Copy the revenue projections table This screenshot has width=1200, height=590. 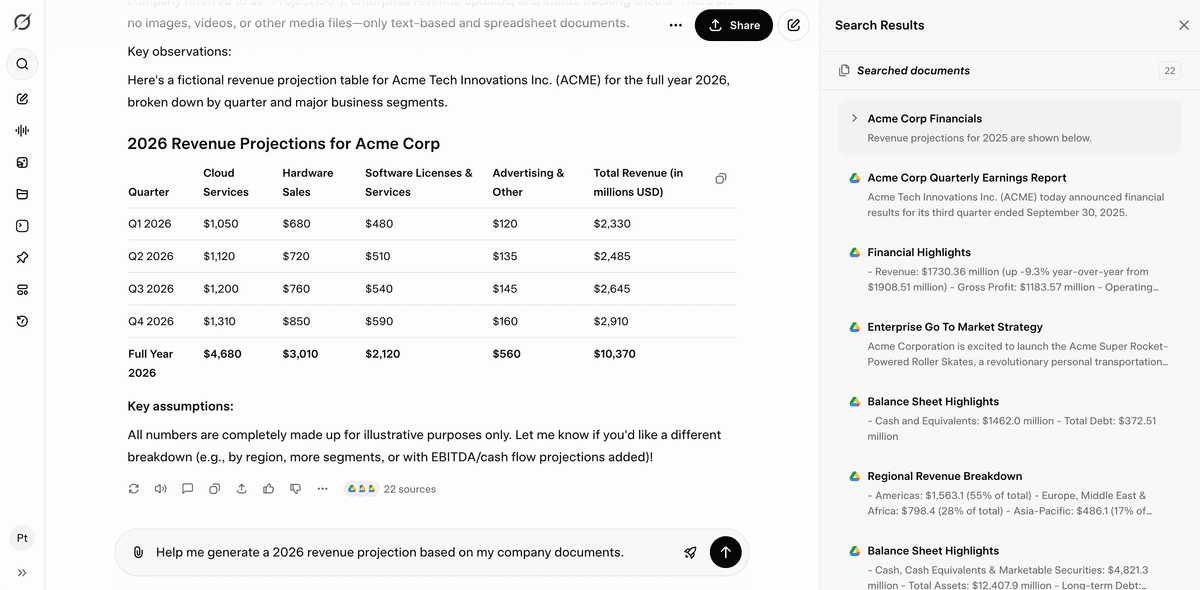pos(721,179)
